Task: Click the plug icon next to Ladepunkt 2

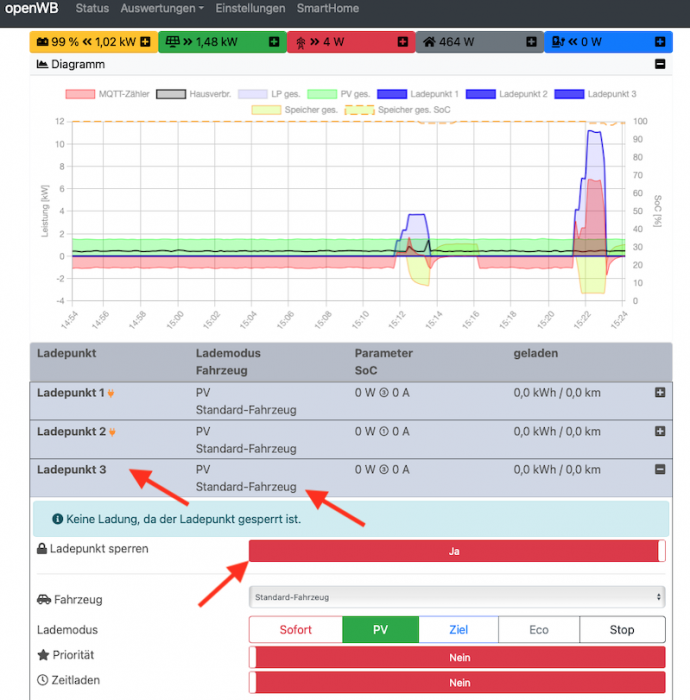Action: [112, 432]
